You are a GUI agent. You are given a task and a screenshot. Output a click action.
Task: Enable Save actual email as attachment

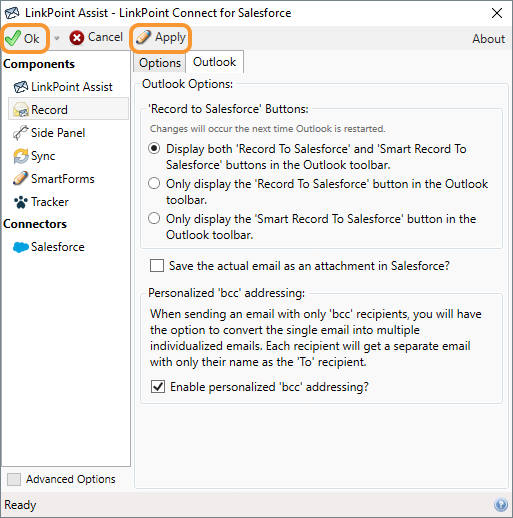point(157,266)
